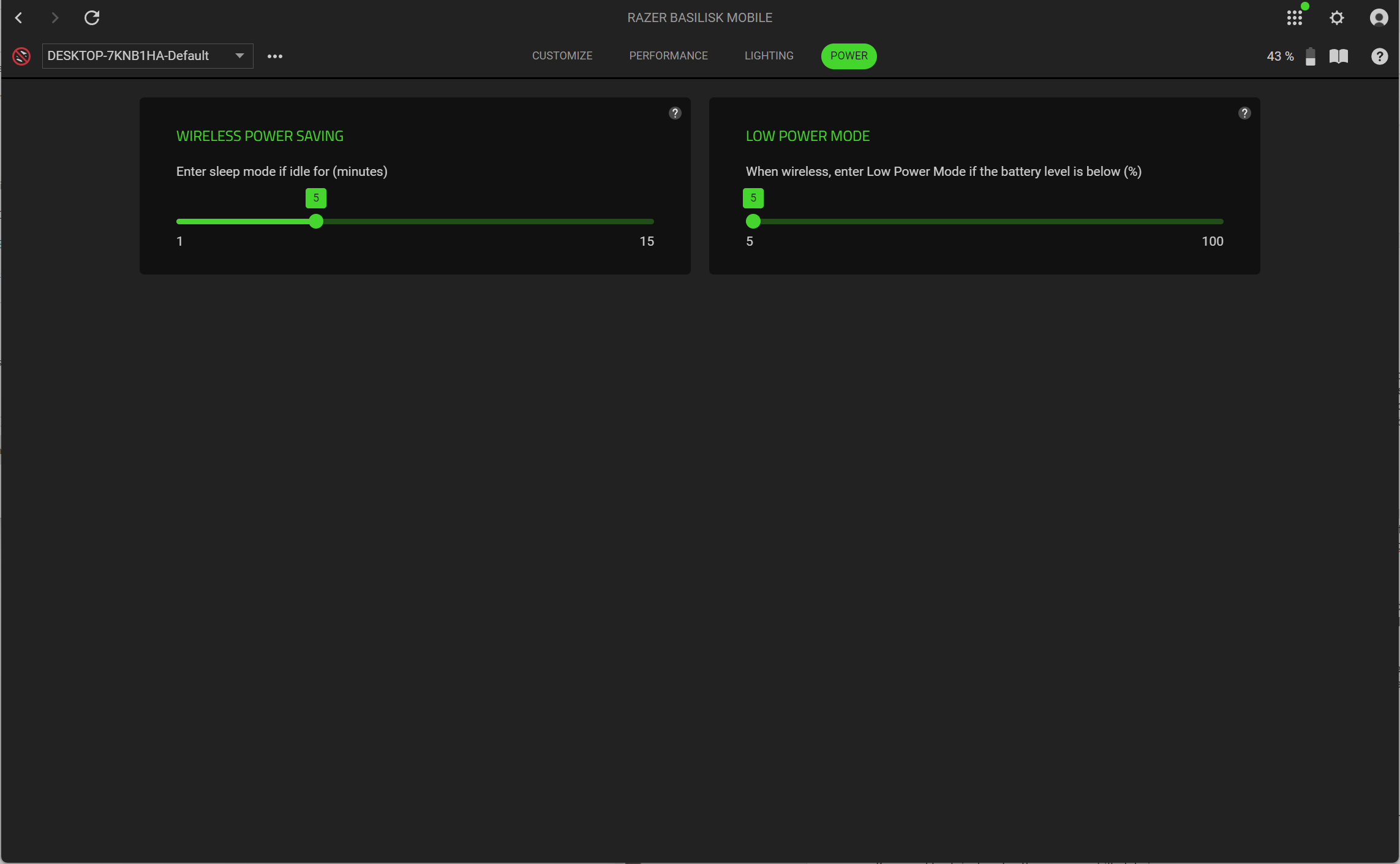Click the LOW POWER MODE heading

tap(808, 136)
